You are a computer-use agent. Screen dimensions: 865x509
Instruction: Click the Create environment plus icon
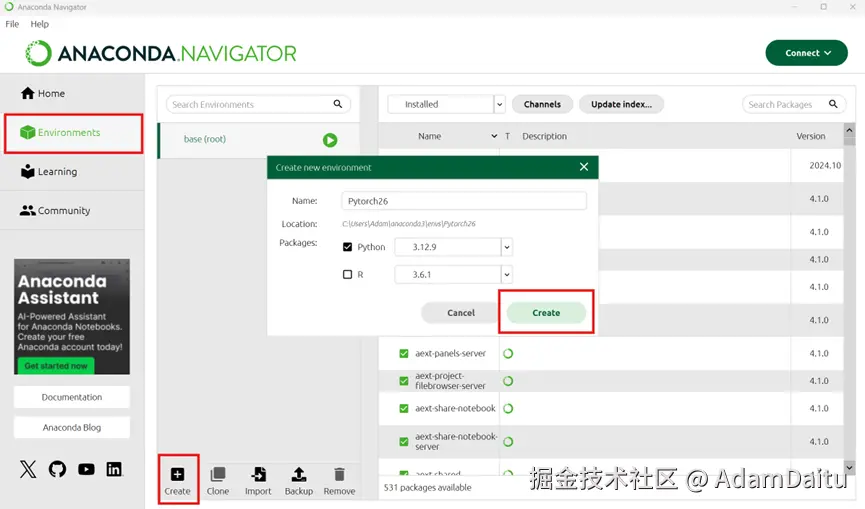(x=177, y=474)
